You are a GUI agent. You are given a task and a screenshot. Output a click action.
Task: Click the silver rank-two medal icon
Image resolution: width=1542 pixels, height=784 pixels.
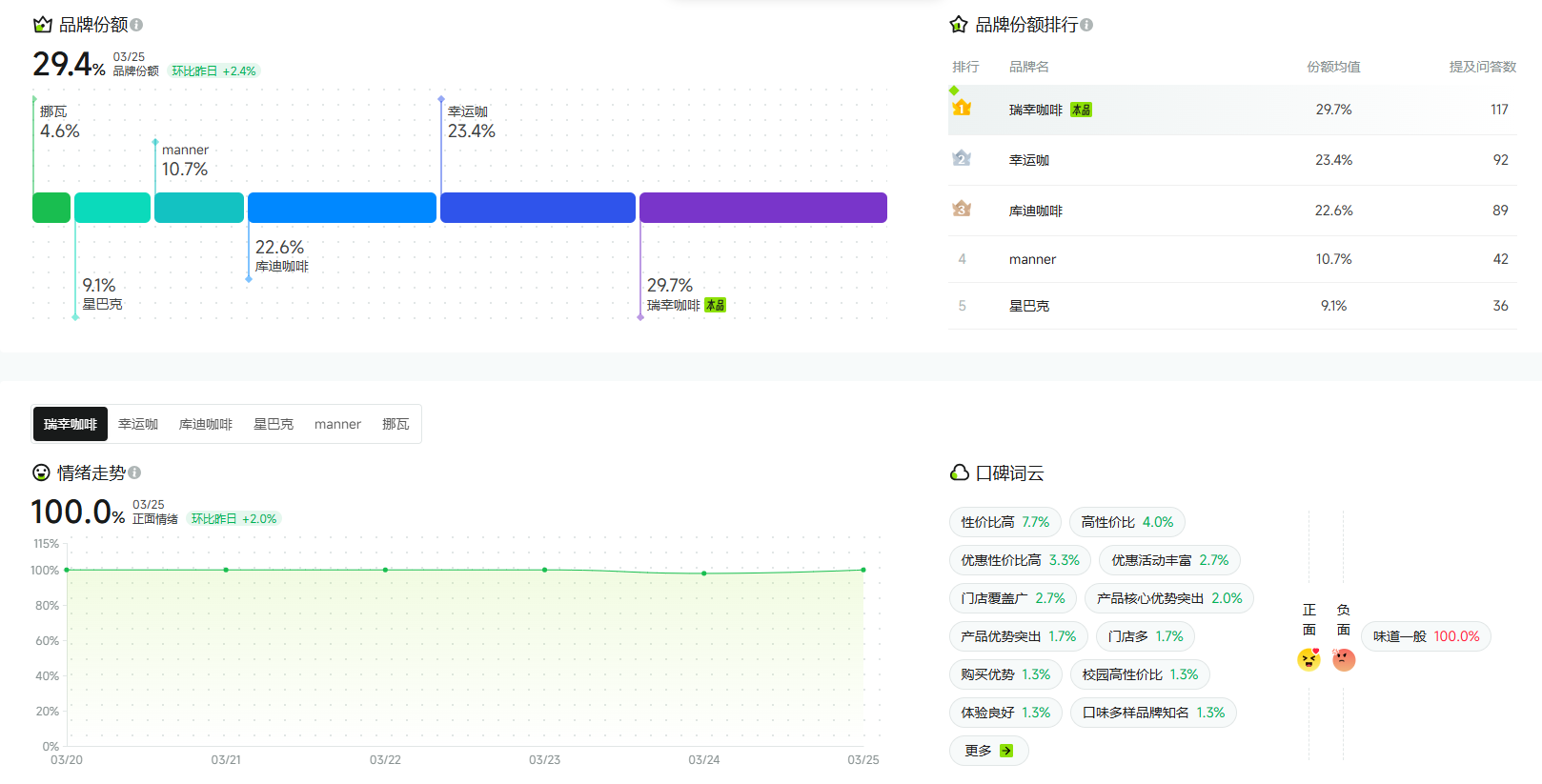pyautogui.click(x=962, y=159)
